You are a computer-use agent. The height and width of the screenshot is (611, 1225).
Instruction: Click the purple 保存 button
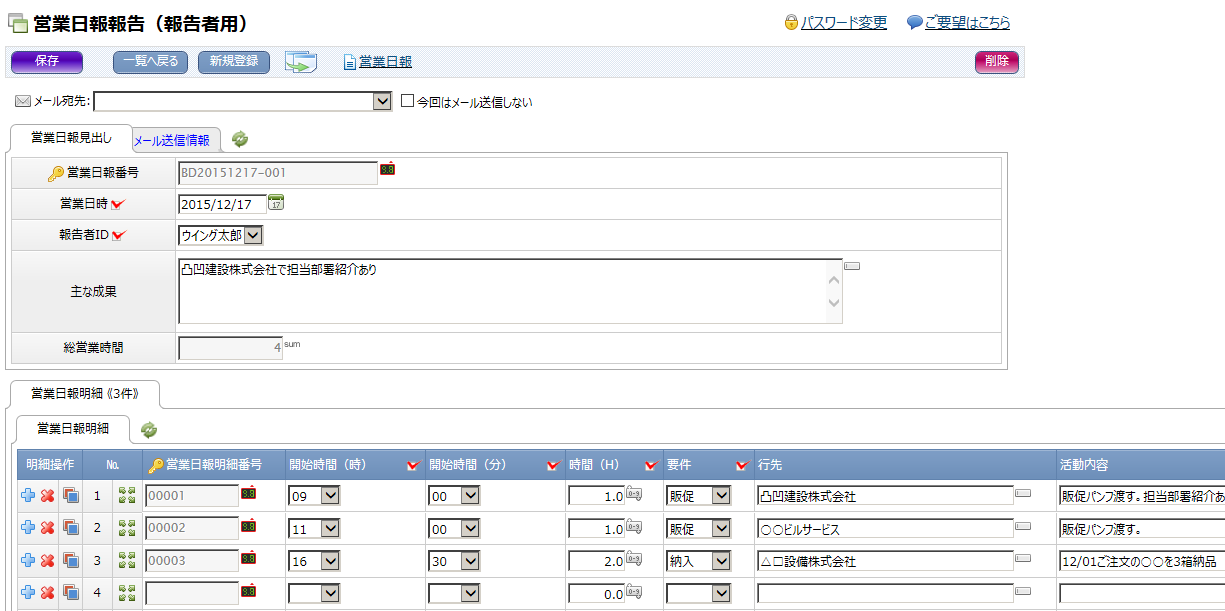[x=47, y=62]
